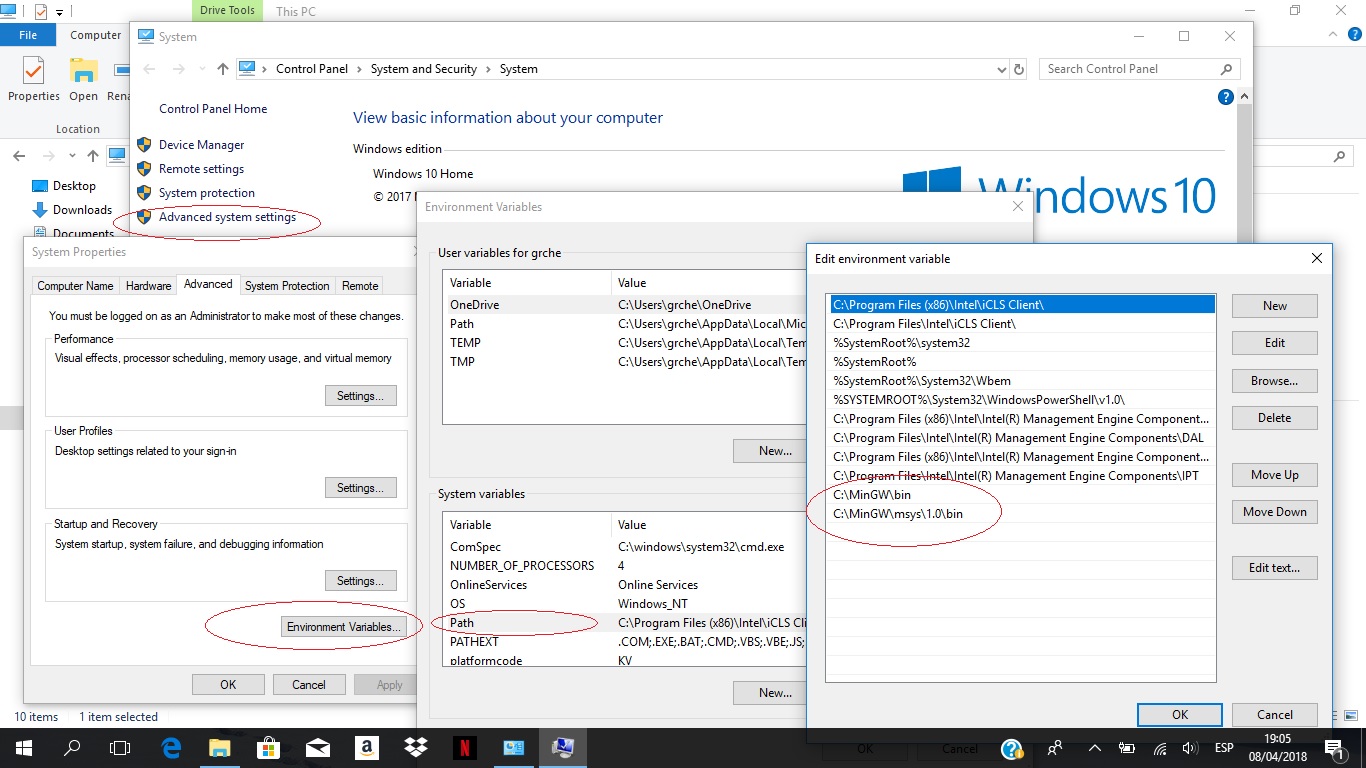Screen dimensions: 1366x768
Task: Click System and Security breadcrumb
Action: click(x=423, y=69)
